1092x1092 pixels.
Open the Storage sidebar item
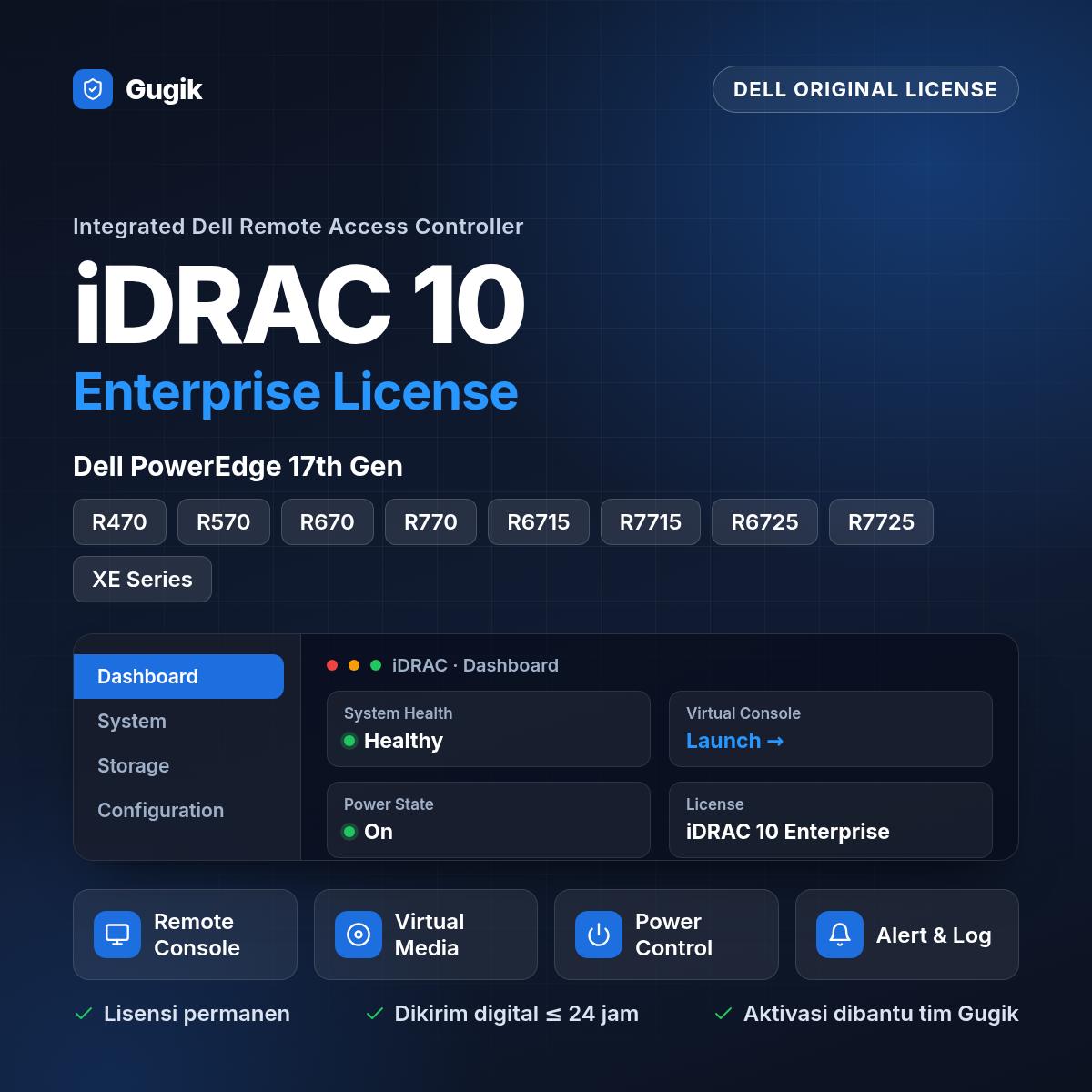click(x=178, y=765)
